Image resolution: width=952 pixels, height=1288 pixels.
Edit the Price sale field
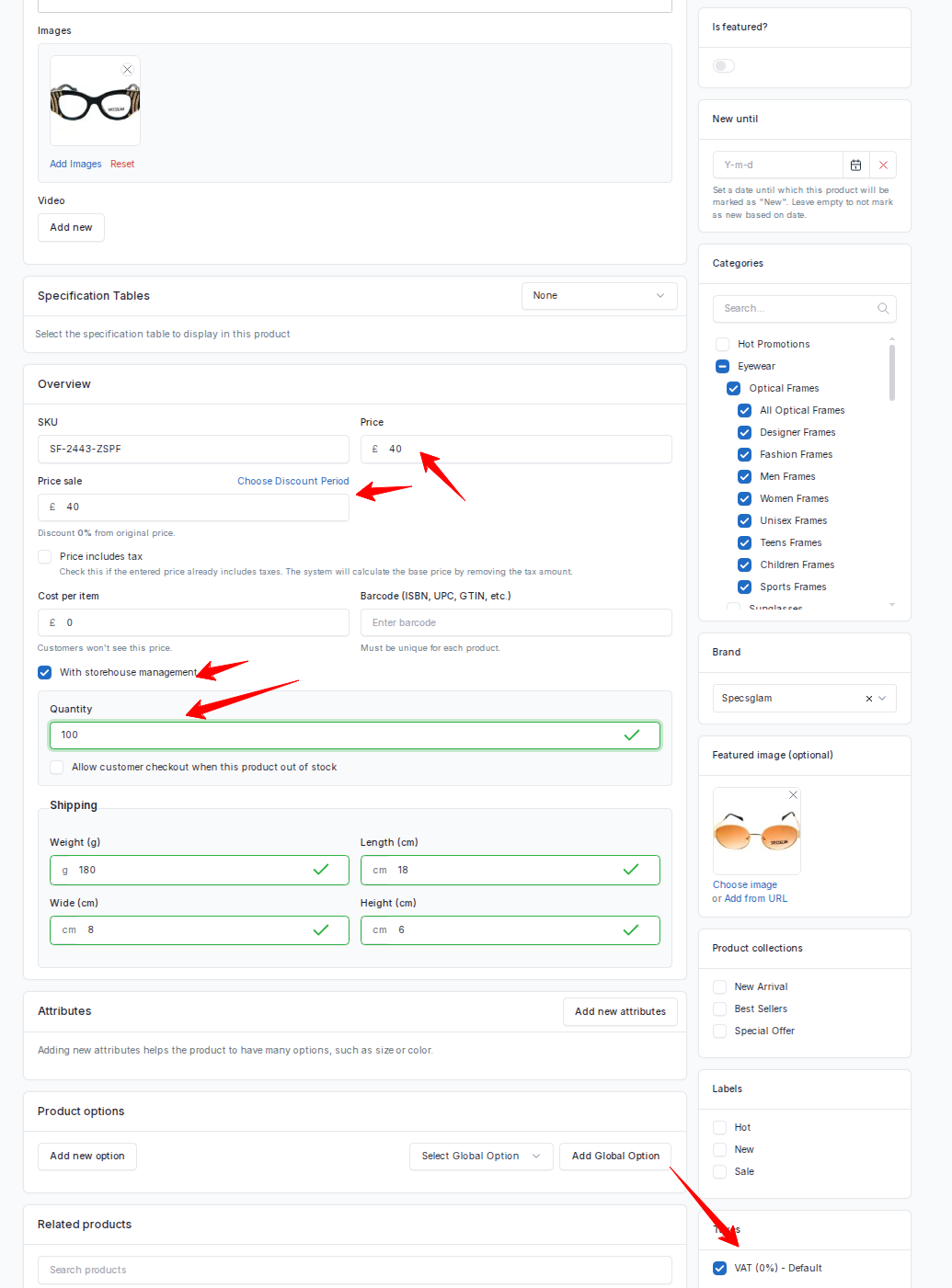[193, 507]
